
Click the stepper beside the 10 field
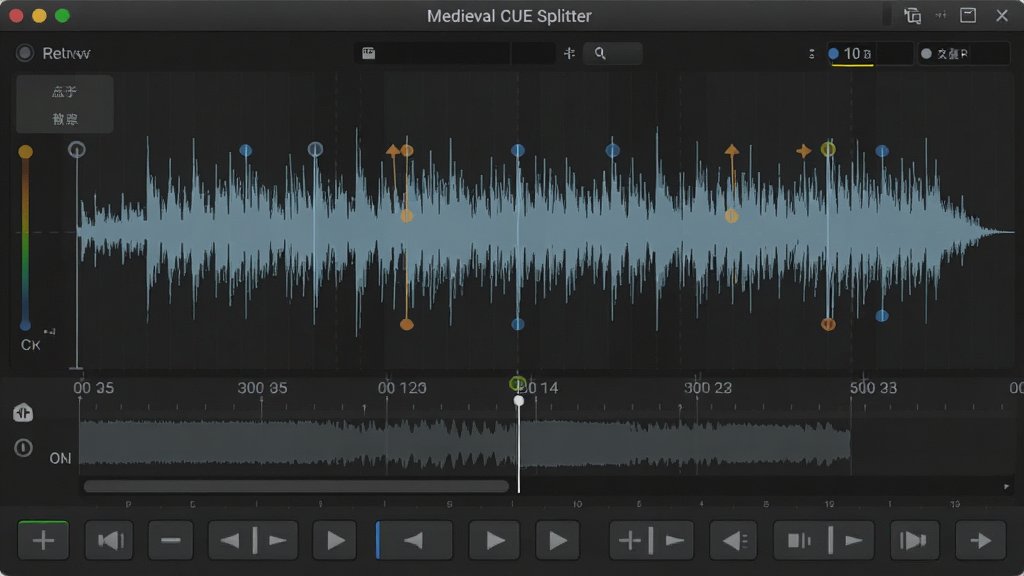click(x=811, y=54)
